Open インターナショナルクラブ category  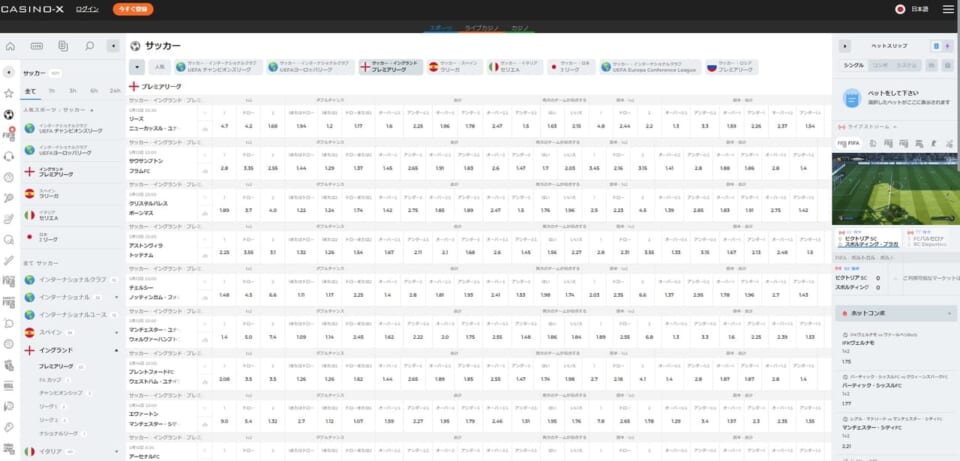[70, 280]
